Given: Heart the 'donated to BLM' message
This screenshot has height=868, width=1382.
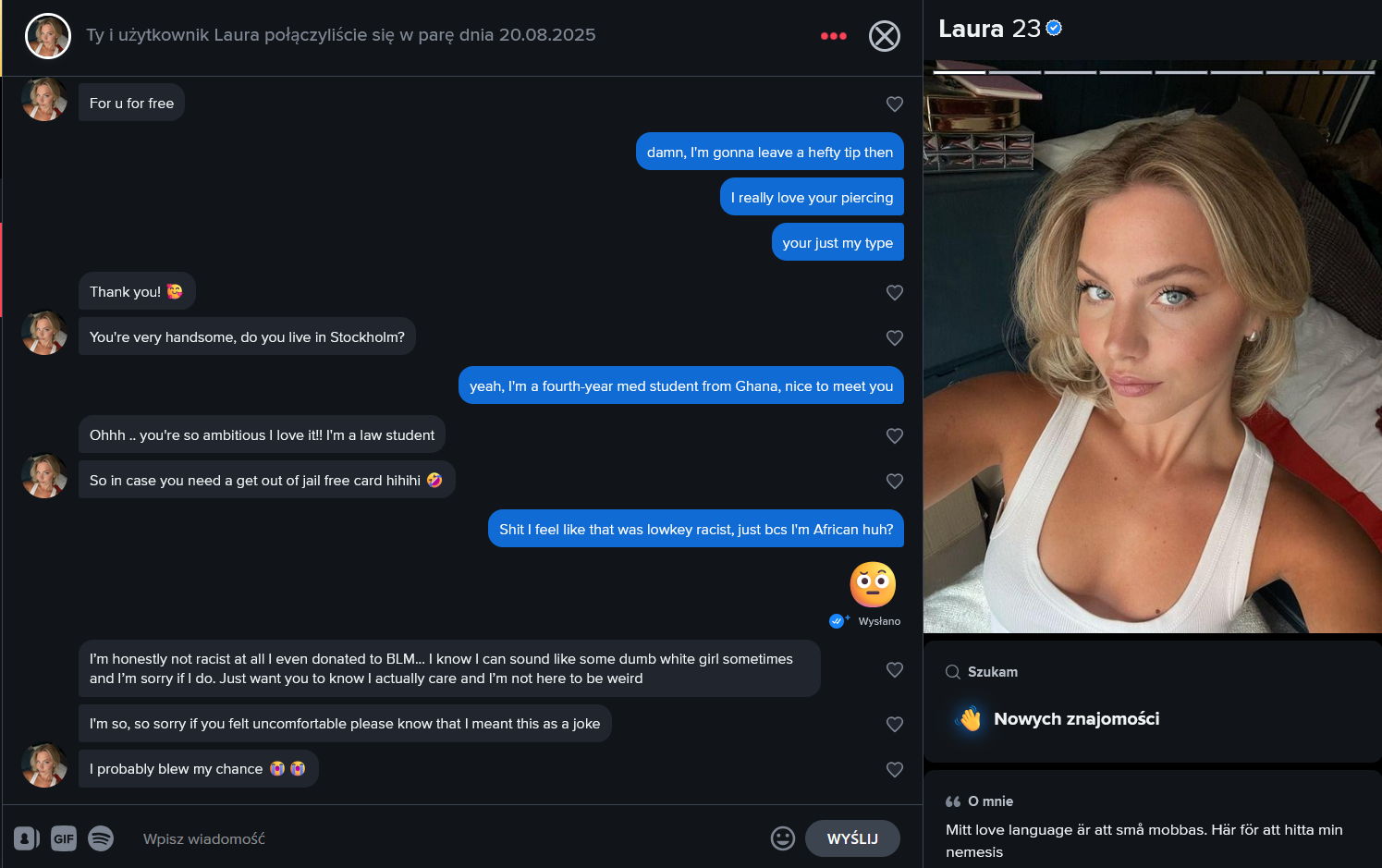Looking at the screenshot, I should (895, 669).
